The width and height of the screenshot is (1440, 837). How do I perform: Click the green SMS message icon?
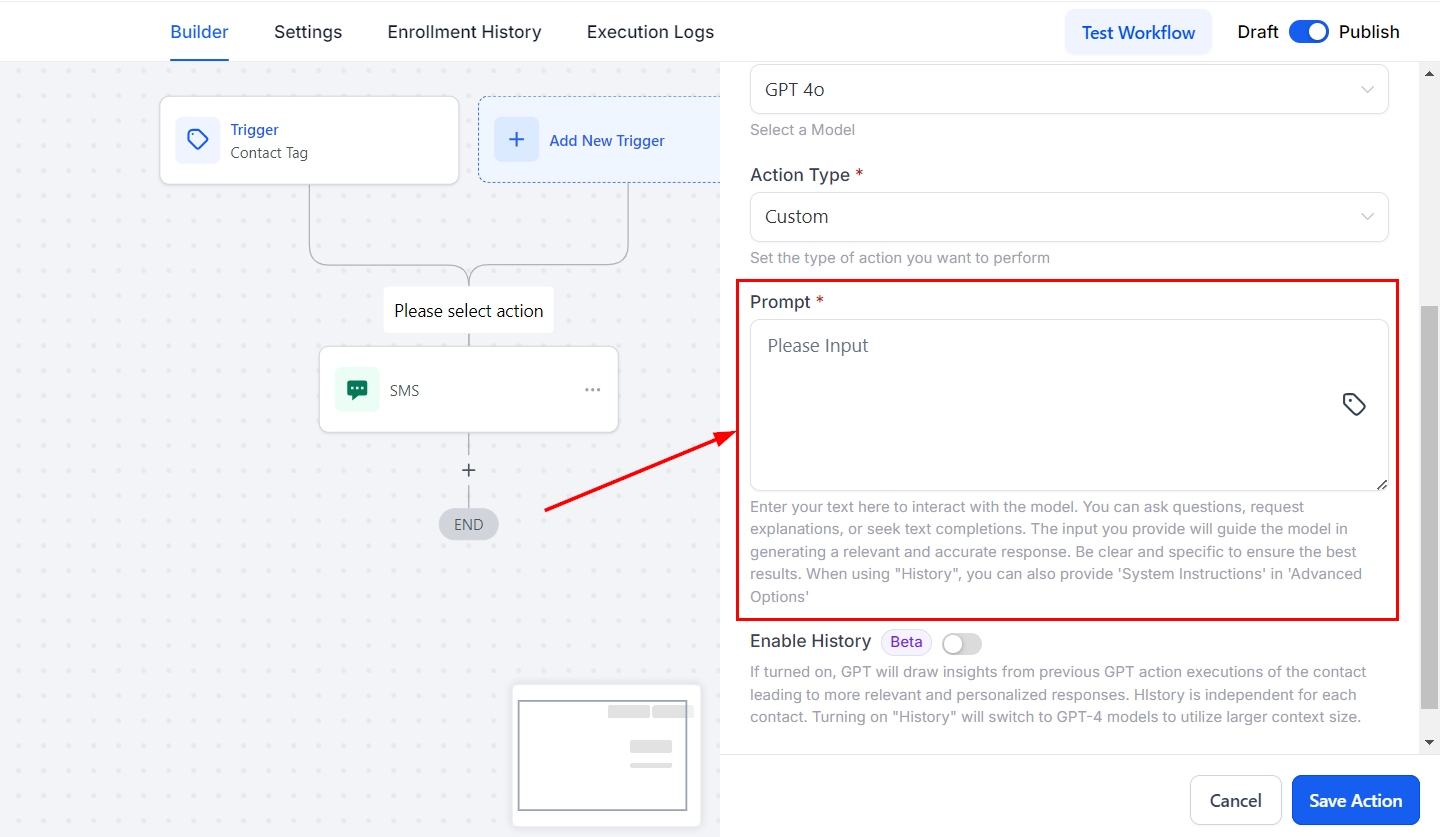click(357, 390)
